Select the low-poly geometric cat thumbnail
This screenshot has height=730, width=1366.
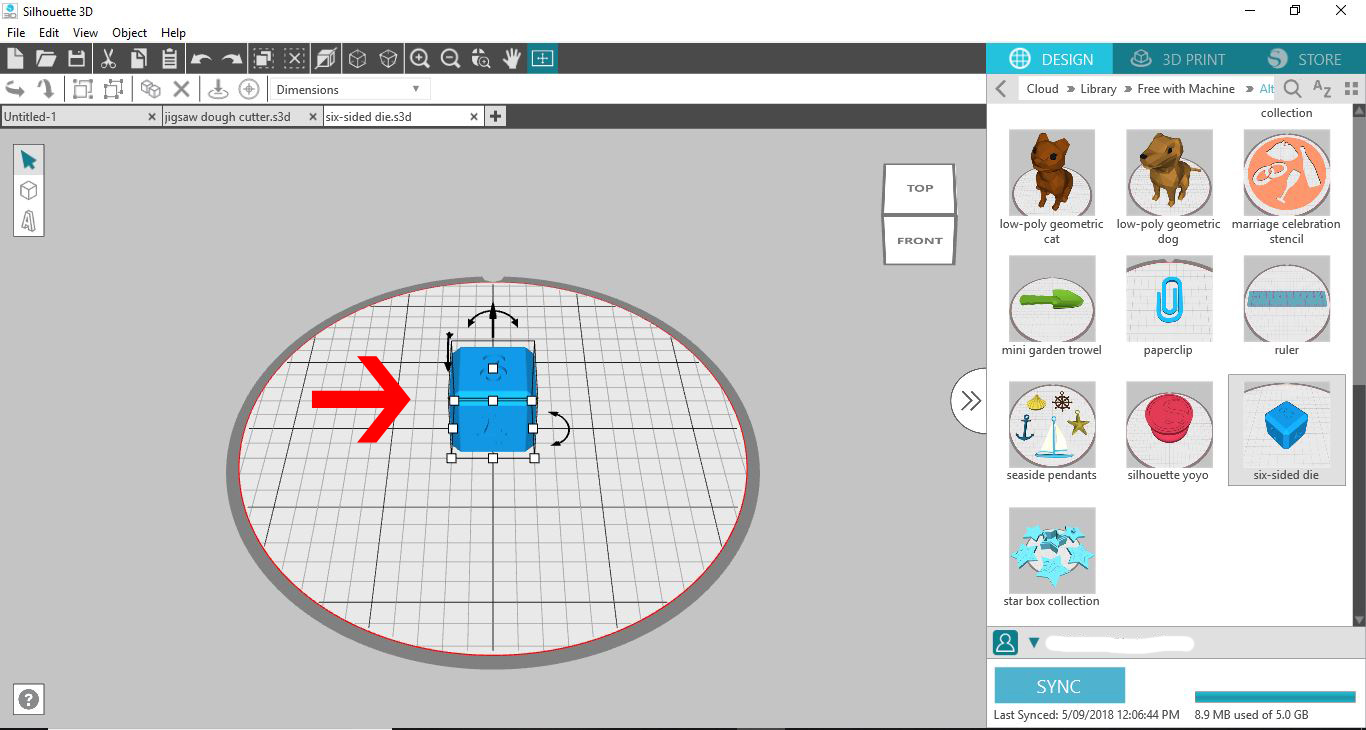[1051, 172]
